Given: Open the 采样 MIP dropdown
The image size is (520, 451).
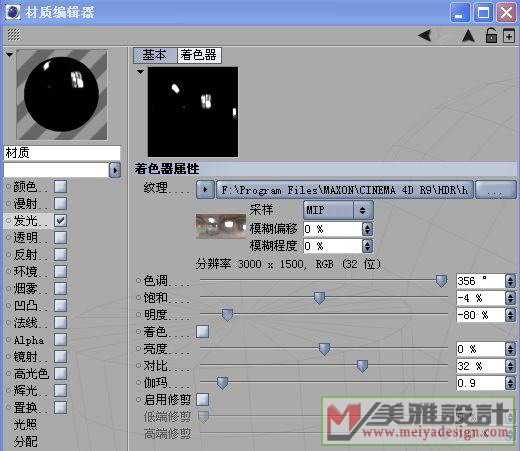Looking at the screenshot, I should [x=338, y=210].
